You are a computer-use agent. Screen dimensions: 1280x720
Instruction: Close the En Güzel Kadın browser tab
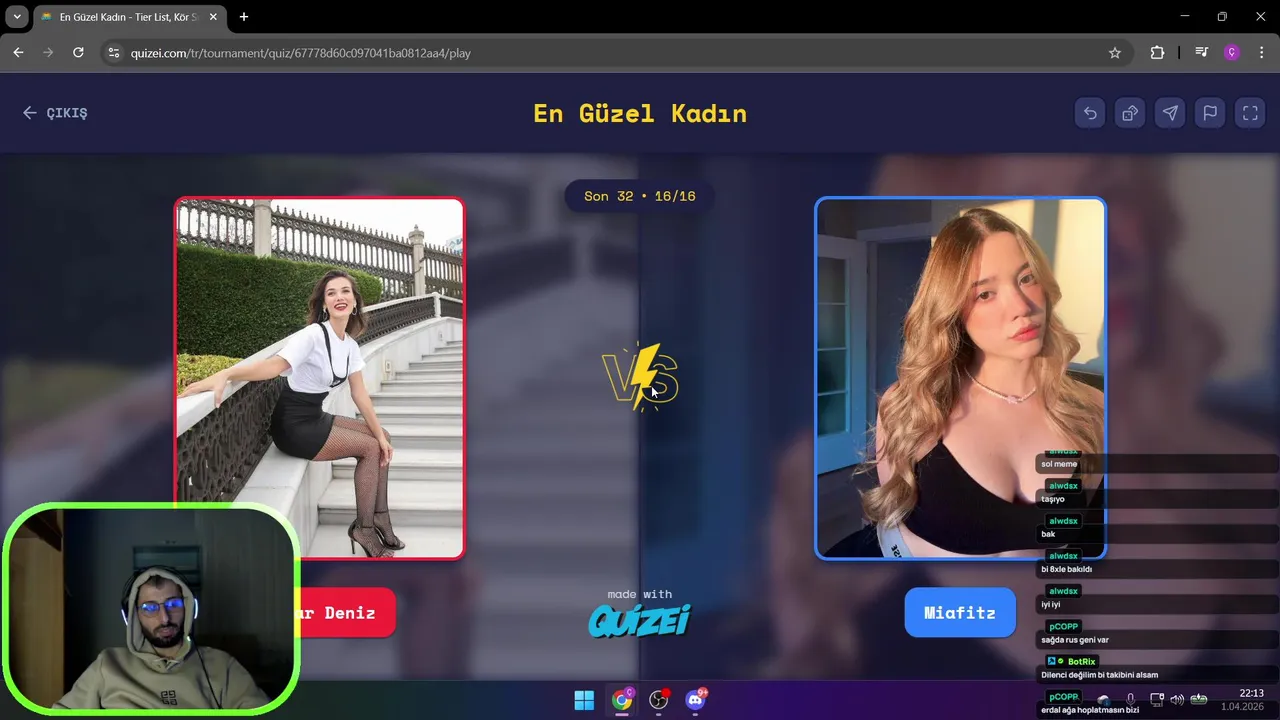[213, 17]
